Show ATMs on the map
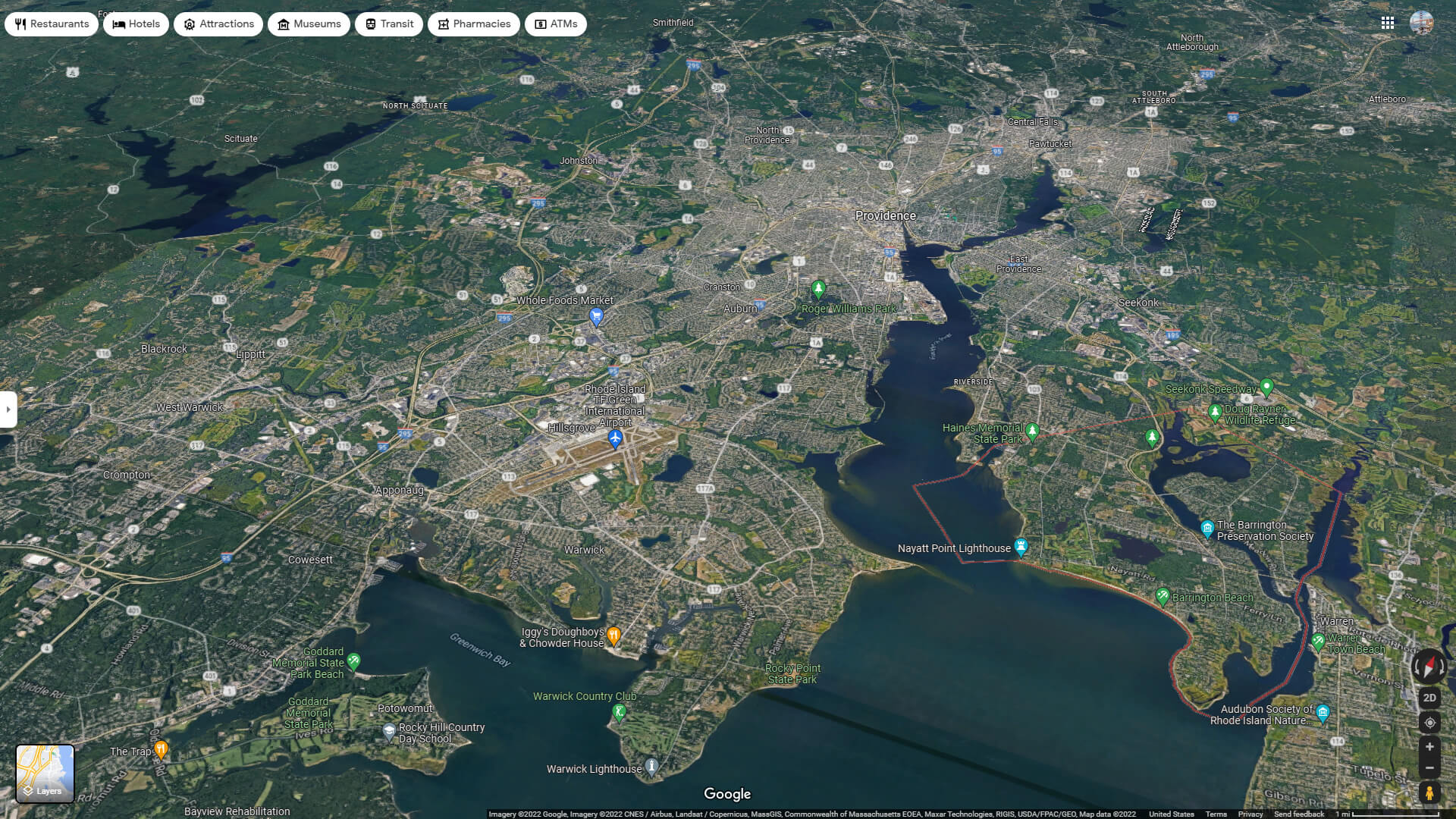Screen dimensions: 1456x819 556,24
